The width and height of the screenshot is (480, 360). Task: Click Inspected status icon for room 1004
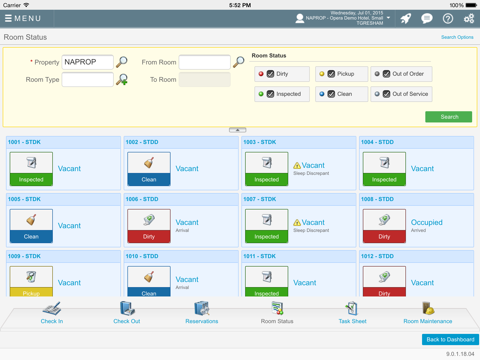pos(384,169)
